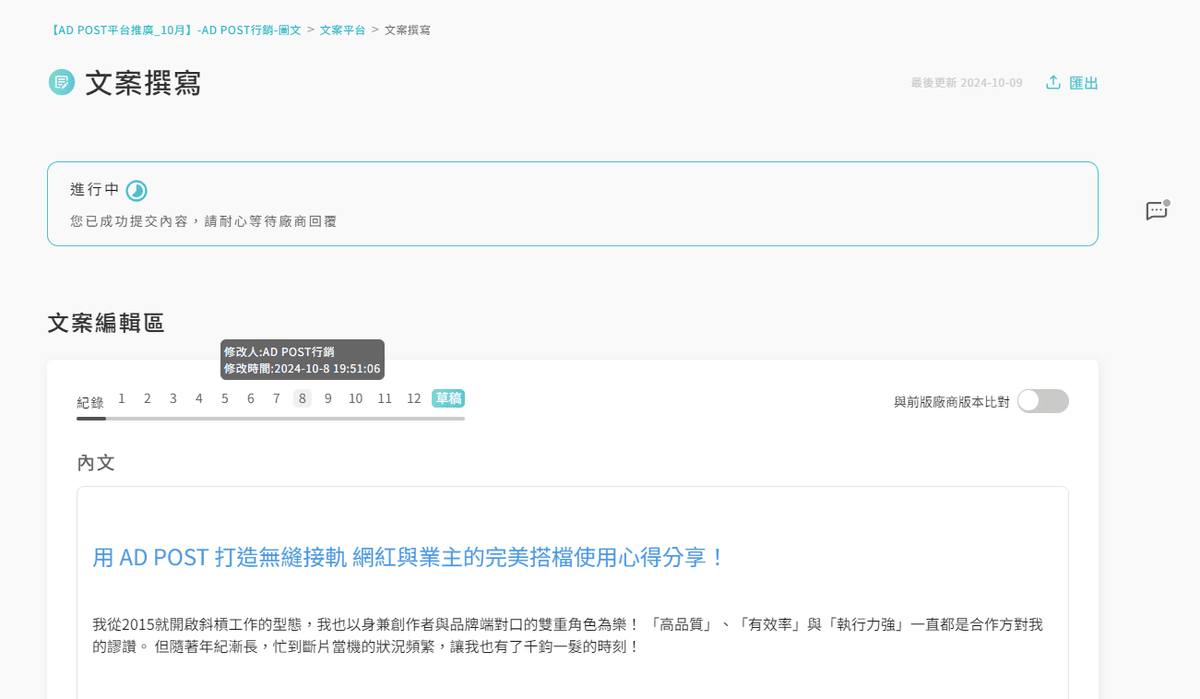Select record version 3

point(173,398)
